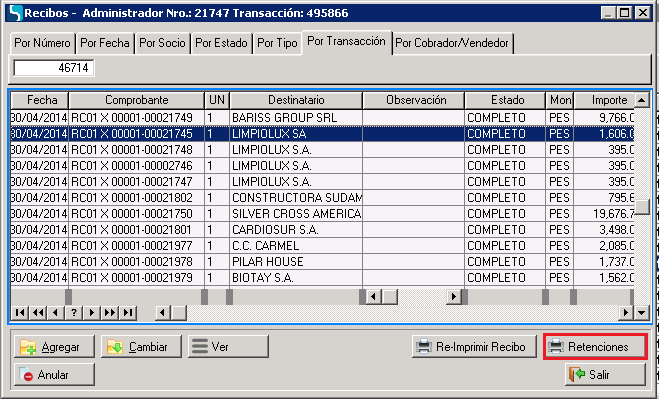Select the CONSTRUCTORA SUDAM row

click(x=322, y=198)
